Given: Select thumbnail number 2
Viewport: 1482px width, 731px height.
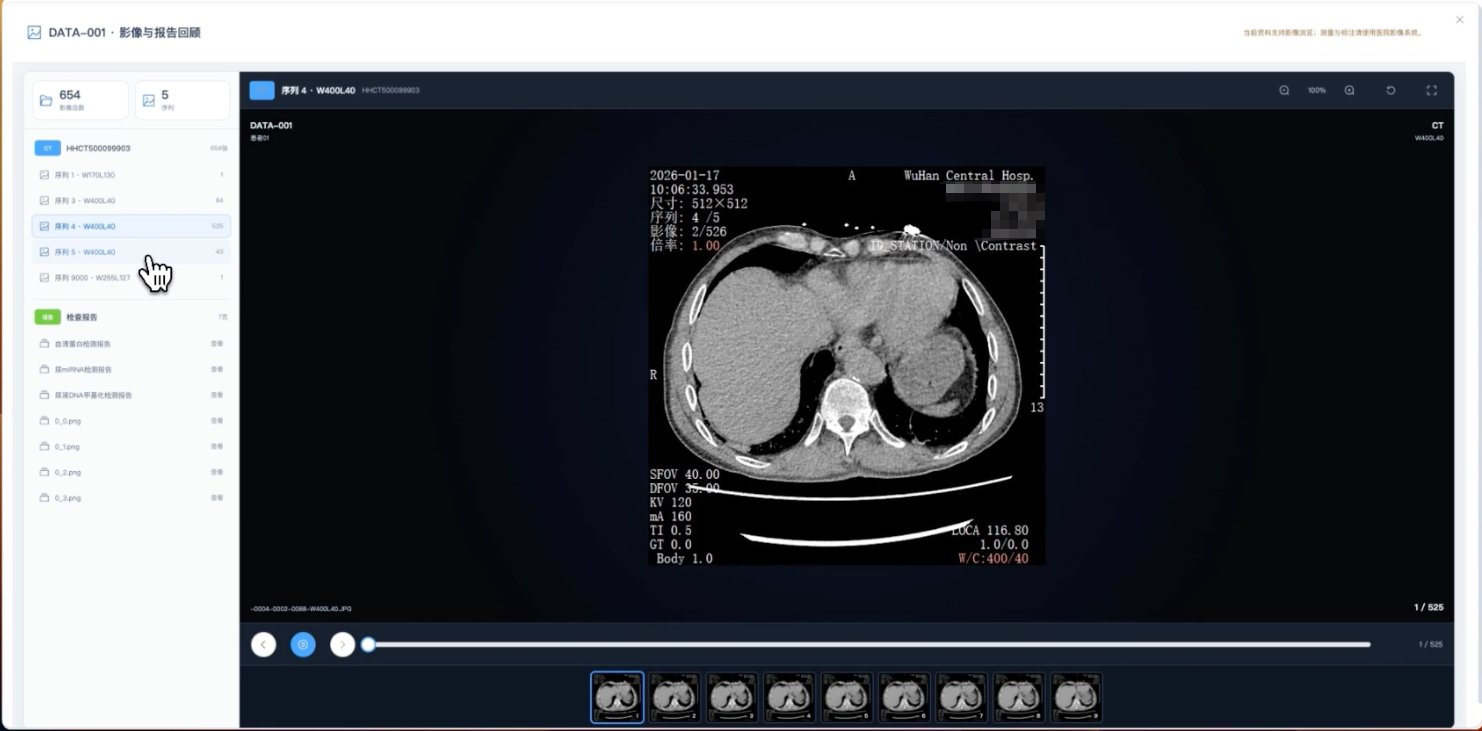Looking at the screenshot, I should click(675, 697).
